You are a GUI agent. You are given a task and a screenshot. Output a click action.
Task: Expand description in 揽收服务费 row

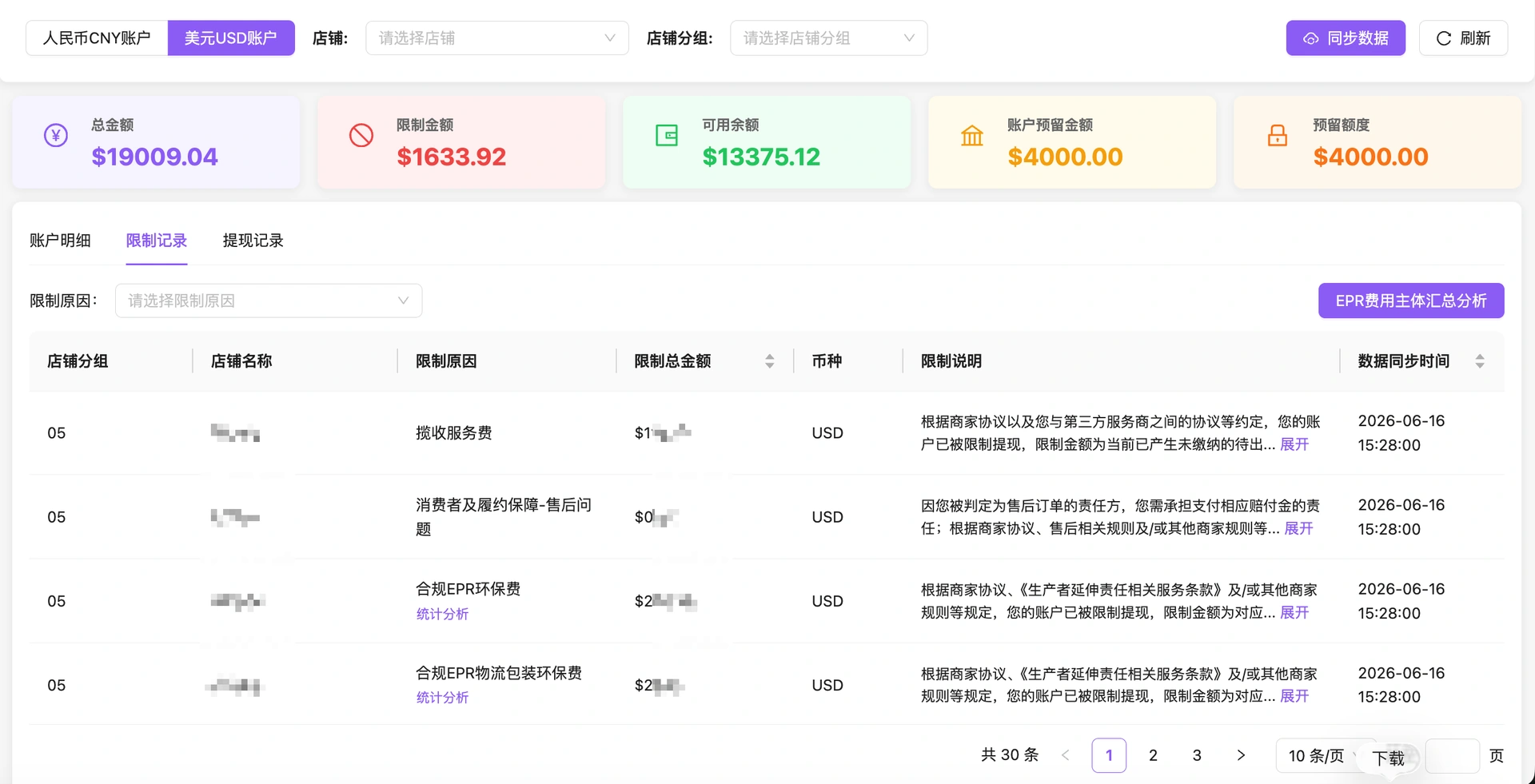click(1294, 444)
